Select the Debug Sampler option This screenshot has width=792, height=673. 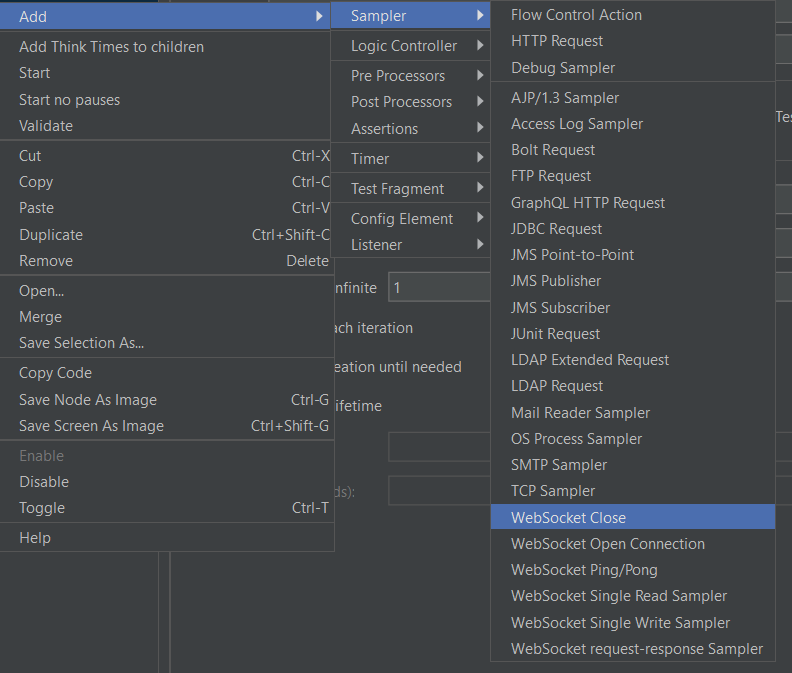click(563, 68)
